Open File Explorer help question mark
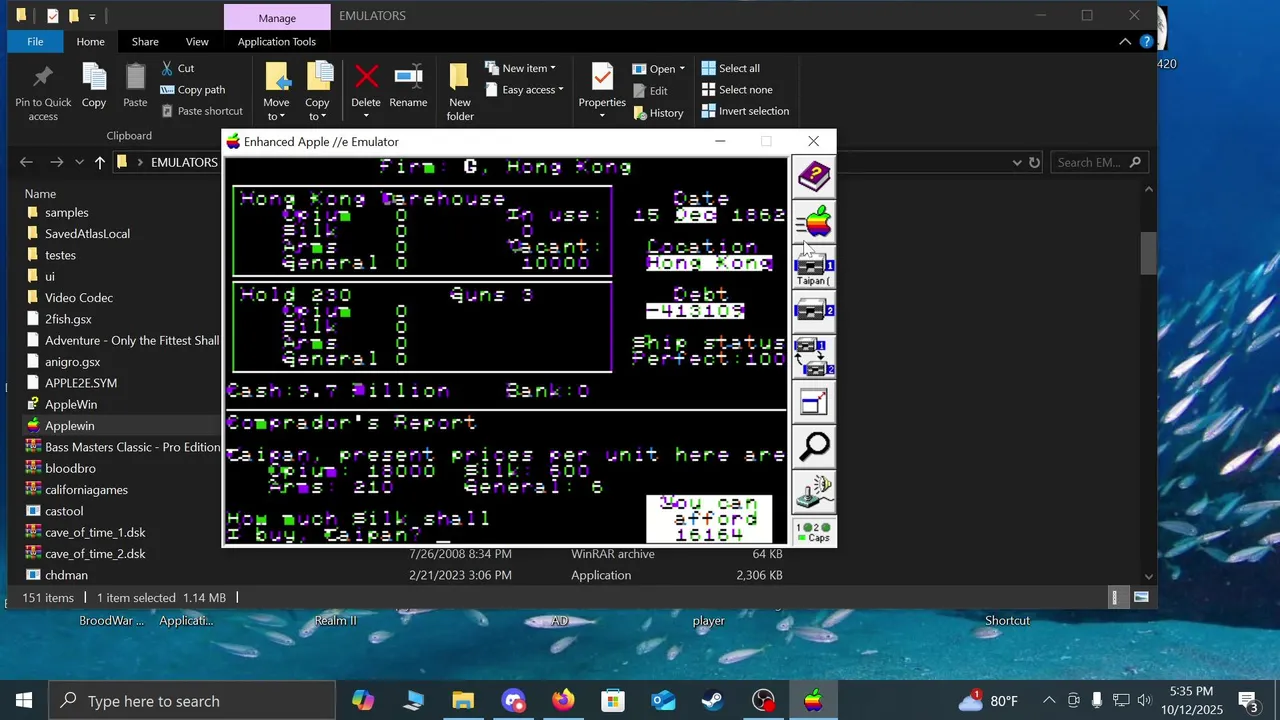Image resolution: width=1280 pixels, height=720 pixels. coord(1147,41)
